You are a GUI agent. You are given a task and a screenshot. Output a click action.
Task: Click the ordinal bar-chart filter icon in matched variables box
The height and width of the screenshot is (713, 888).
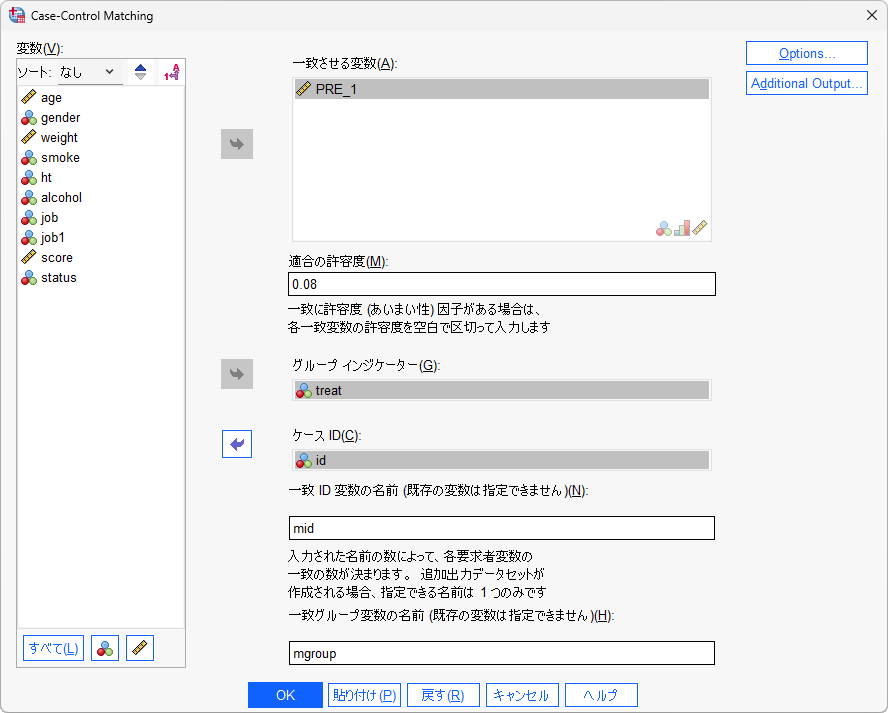pos(682,228)
